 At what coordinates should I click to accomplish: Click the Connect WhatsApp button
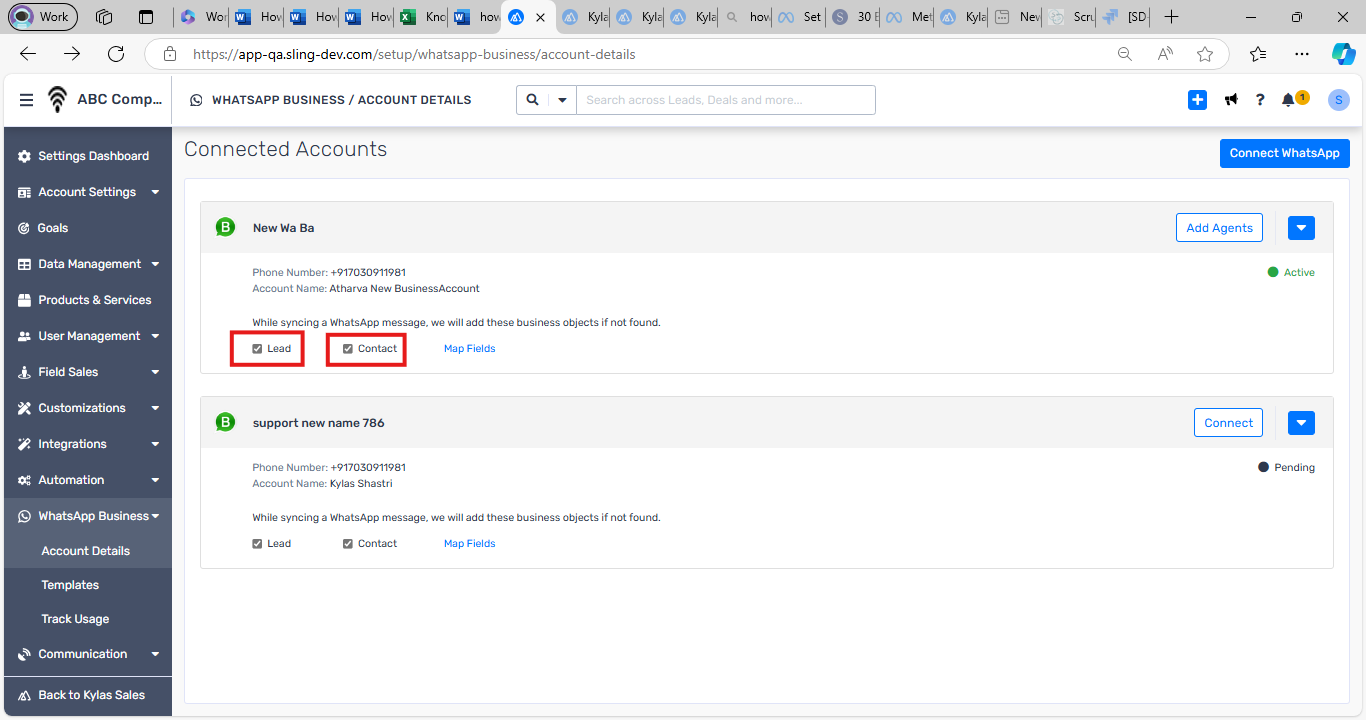point(1285,153)
